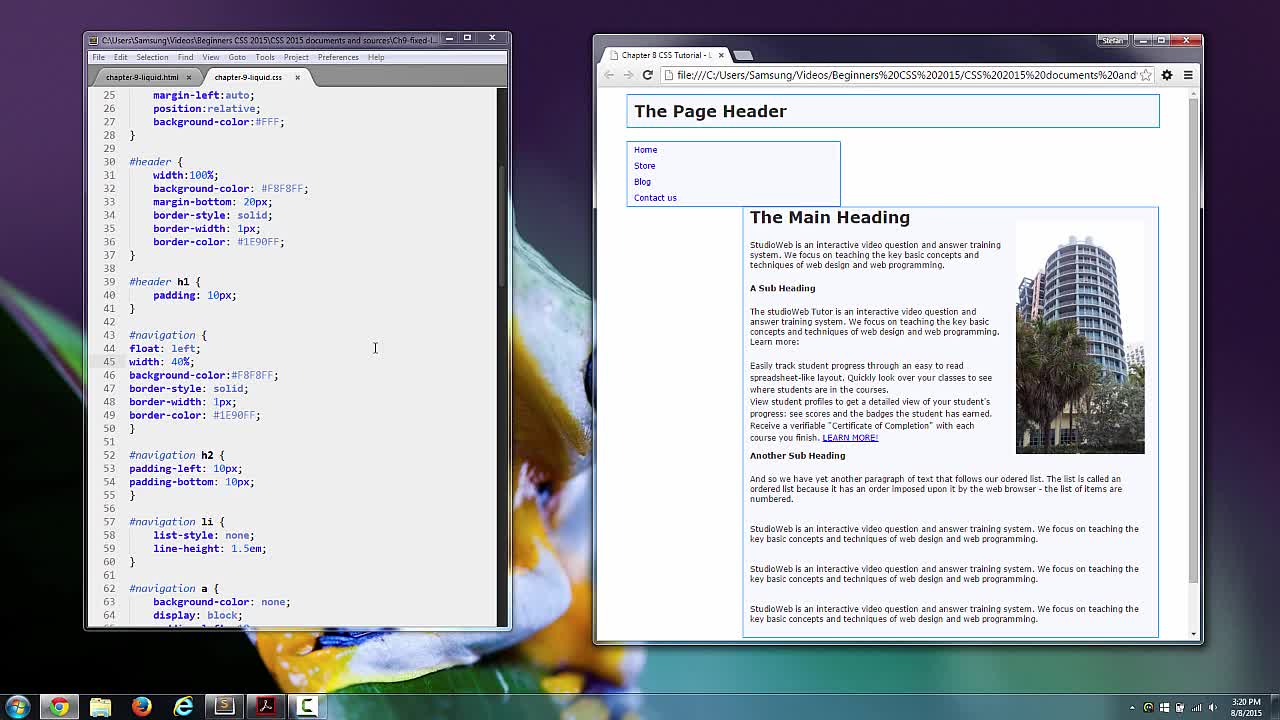Screen dimensions: 1280x720
Task: Open the Selection menu
Action: 152,57
